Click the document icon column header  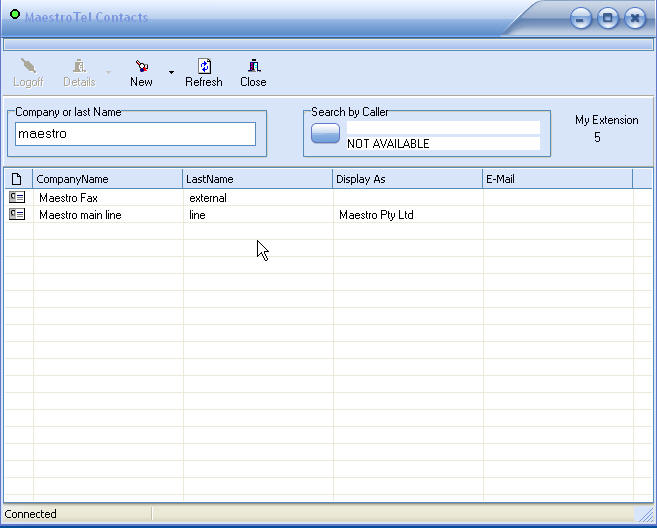coord(17,179)
